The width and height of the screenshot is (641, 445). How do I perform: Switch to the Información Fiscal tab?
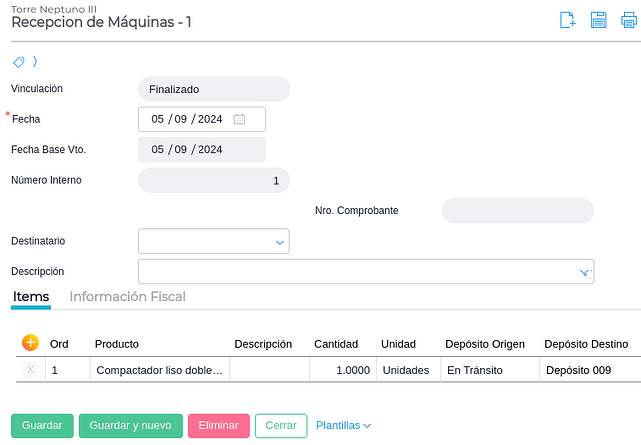(x=127, y=297)
